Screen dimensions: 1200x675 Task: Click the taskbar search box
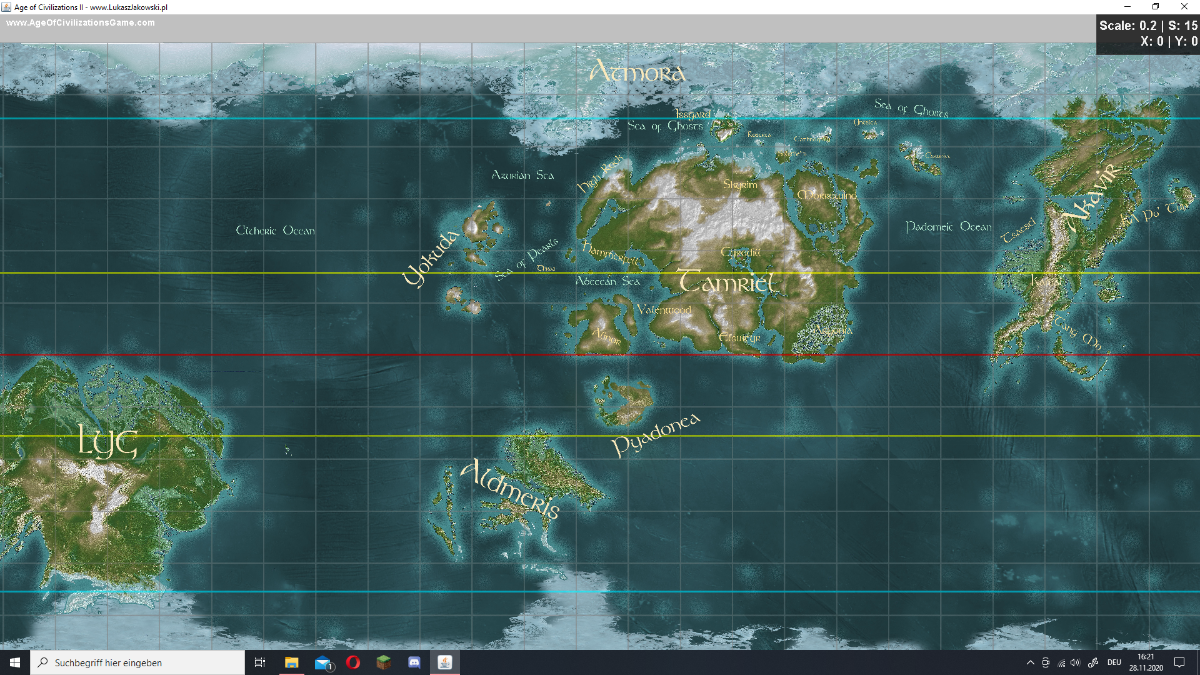click(x=137, y=662)
